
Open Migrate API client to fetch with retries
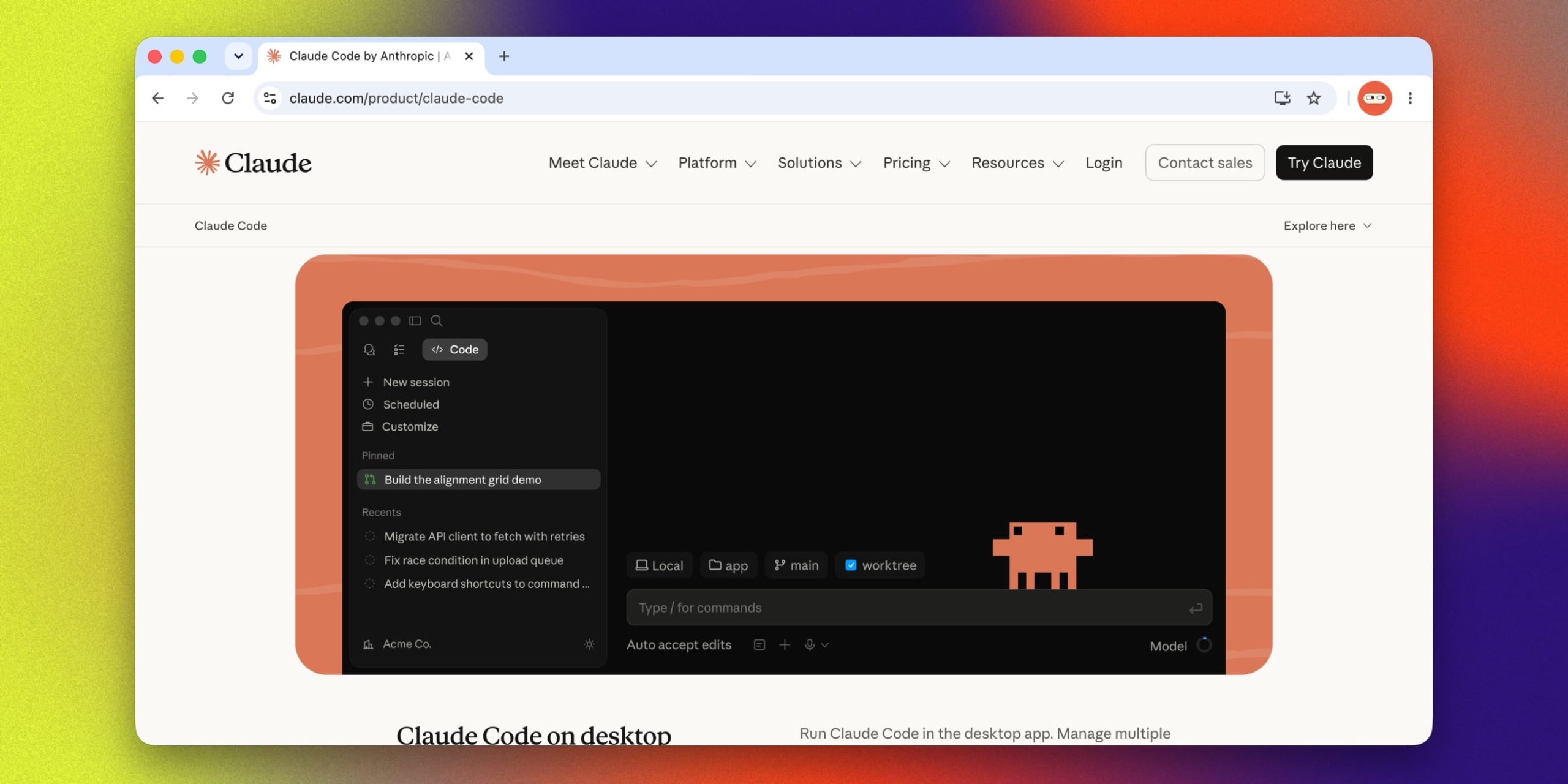pos(474,537)
